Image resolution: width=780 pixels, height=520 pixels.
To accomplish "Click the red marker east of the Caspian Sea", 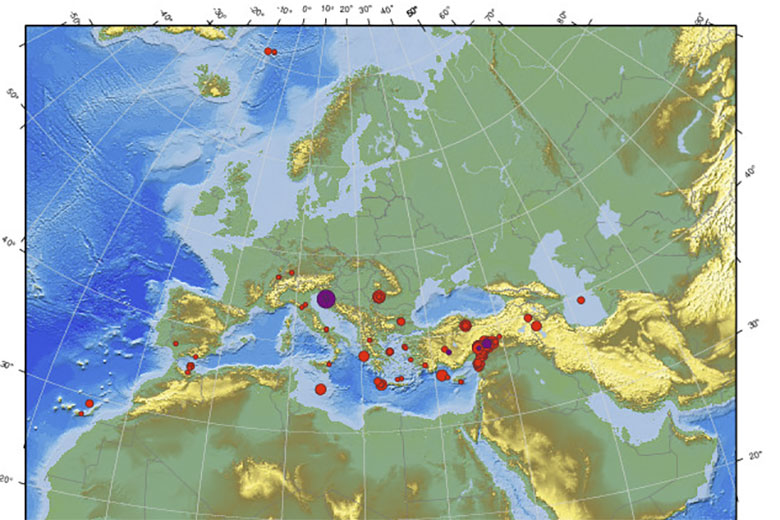I will pos(581,300).
